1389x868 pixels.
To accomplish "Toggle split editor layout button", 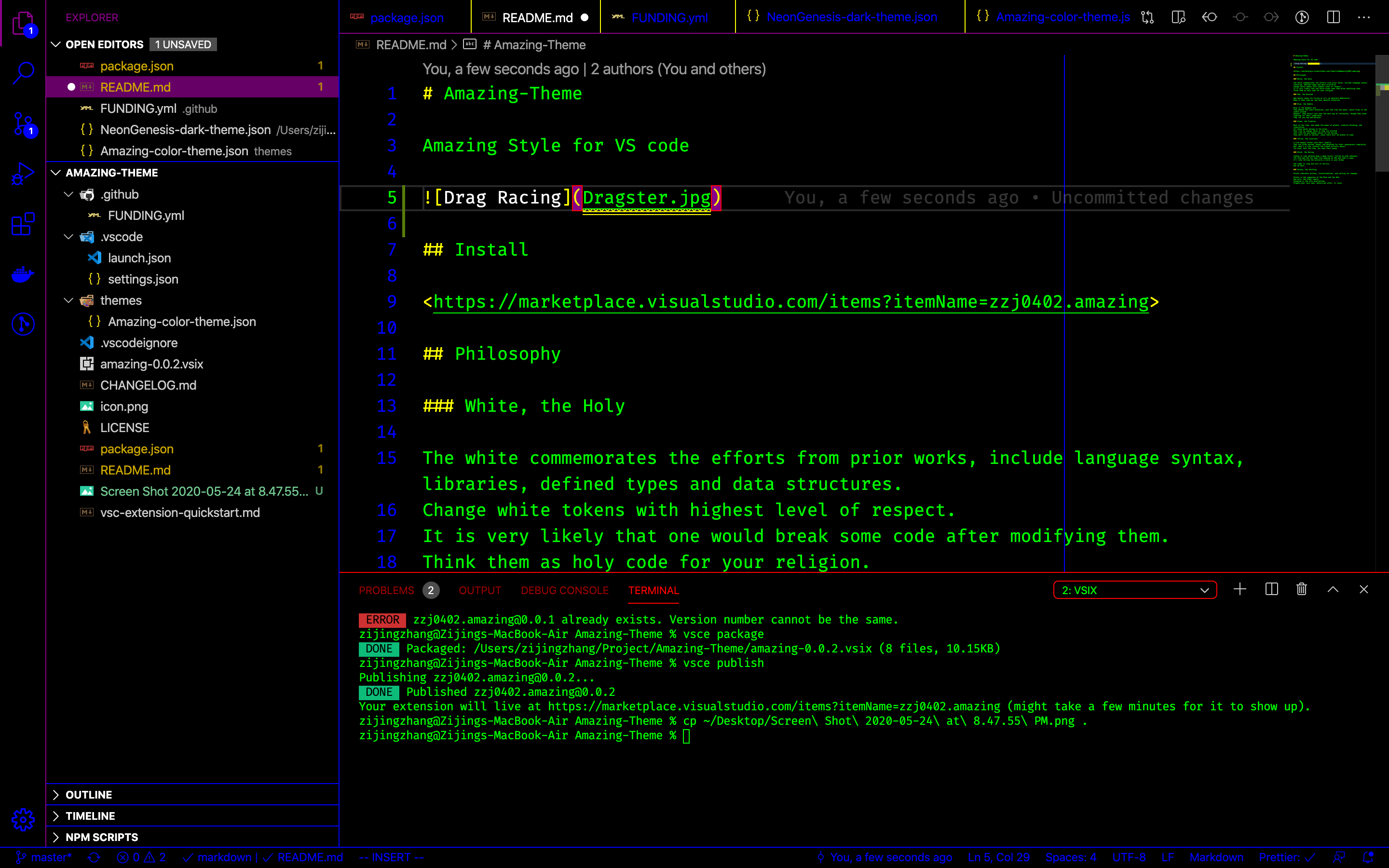I will [1334, 17].
